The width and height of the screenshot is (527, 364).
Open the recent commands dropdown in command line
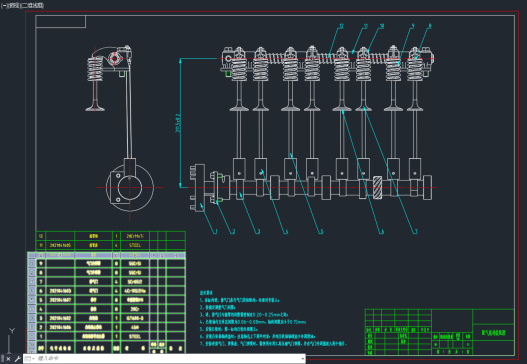click(30, 359)
